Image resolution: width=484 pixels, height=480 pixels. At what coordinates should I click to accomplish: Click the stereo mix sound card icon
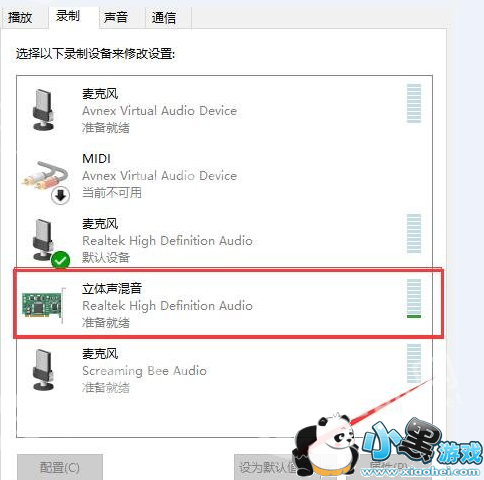point(43,304)
